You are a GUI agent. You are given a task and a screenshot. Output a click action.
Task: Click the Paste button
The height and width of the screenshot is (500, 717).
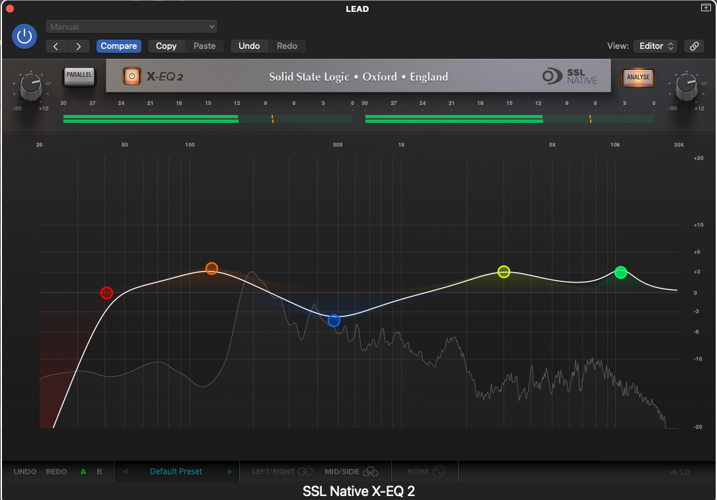point(204,46)
